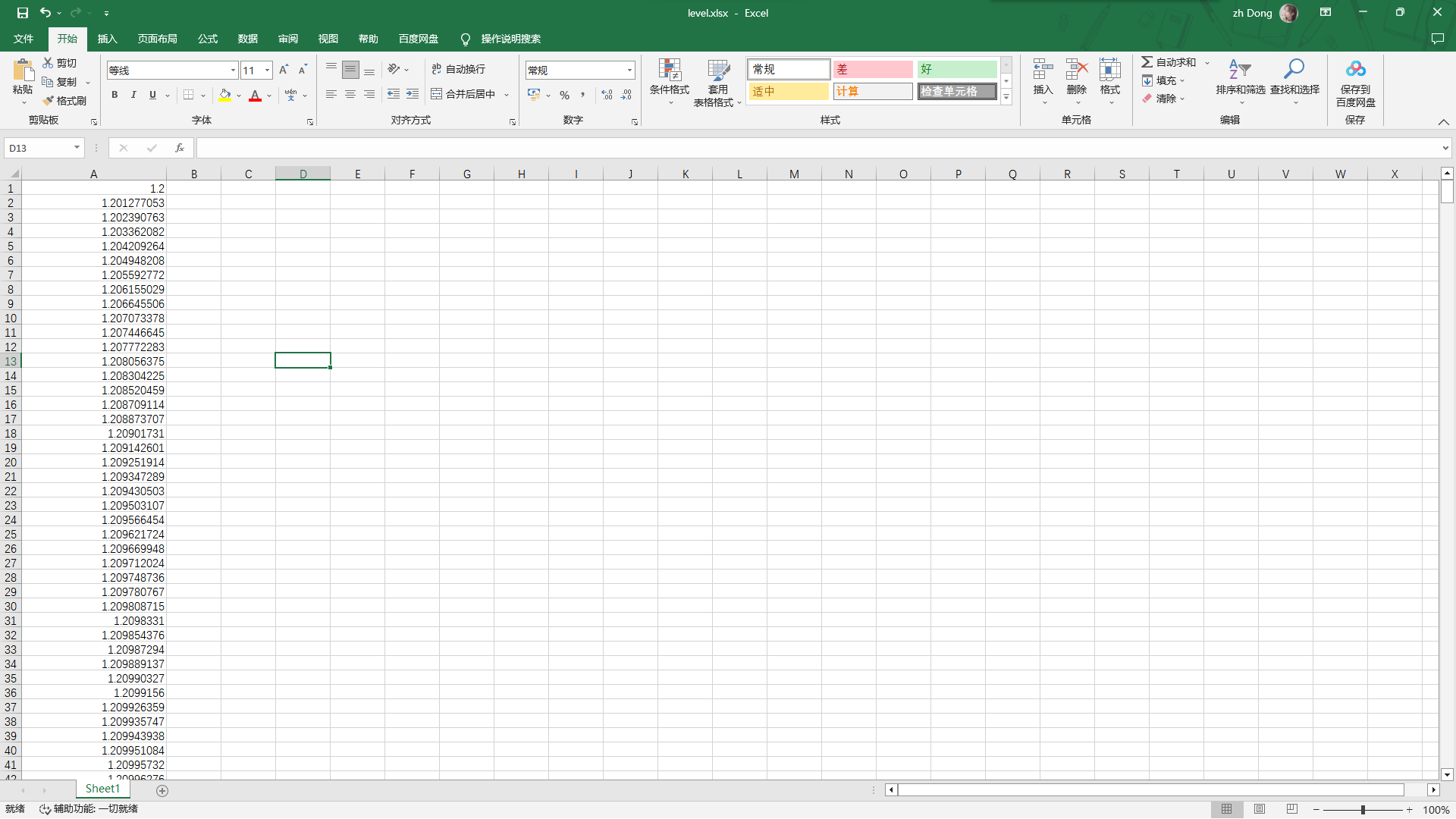
Task: Click the percent style icon
Action: 564,95
